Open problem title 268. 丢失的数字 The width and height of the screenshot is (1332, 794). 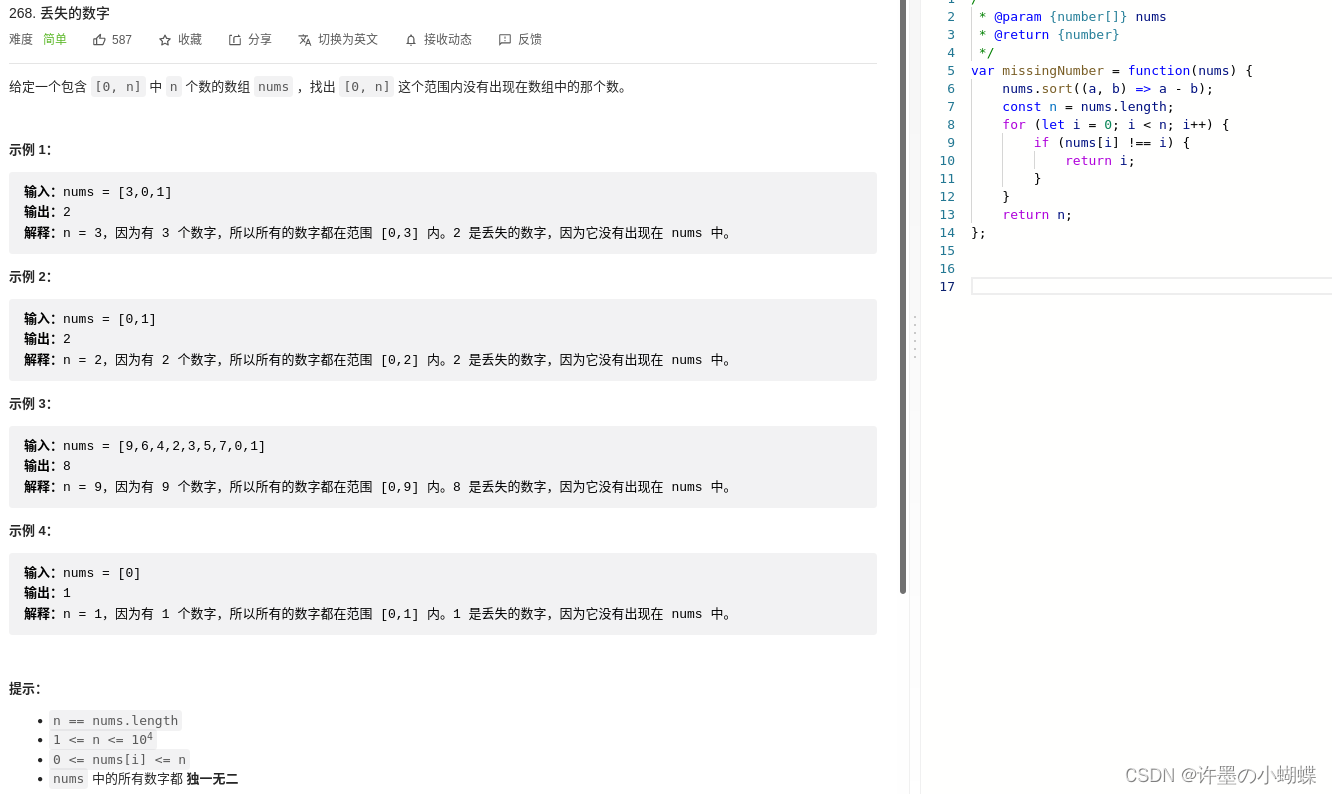click(x=59, y=13)
